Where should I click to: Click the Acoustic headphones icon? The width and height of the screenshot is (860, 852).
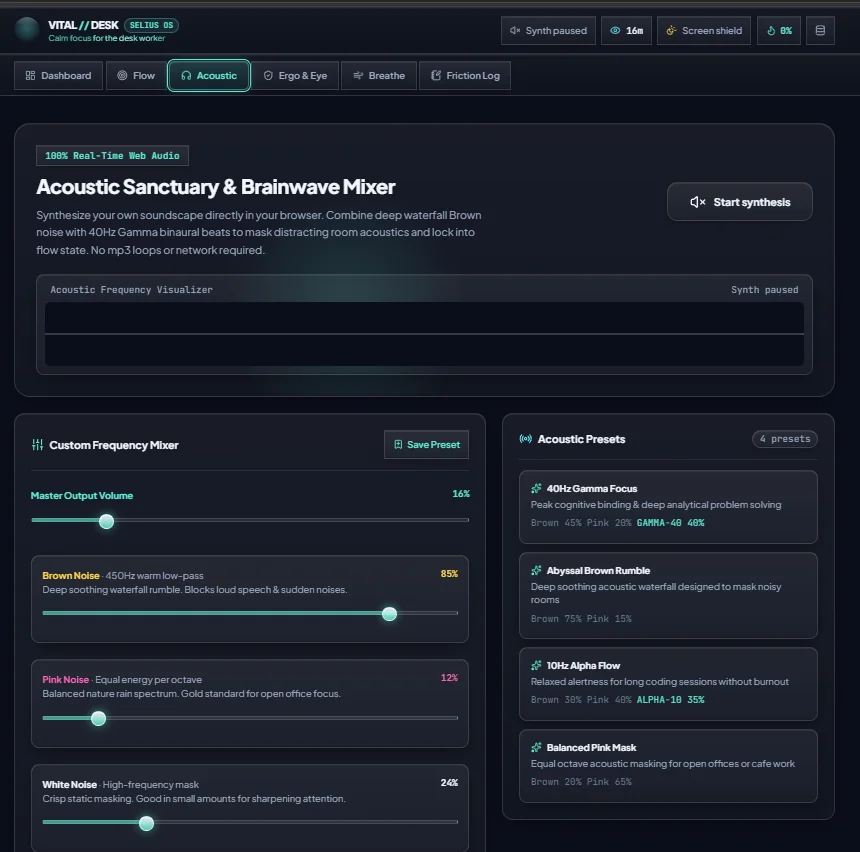coord(186,76)
